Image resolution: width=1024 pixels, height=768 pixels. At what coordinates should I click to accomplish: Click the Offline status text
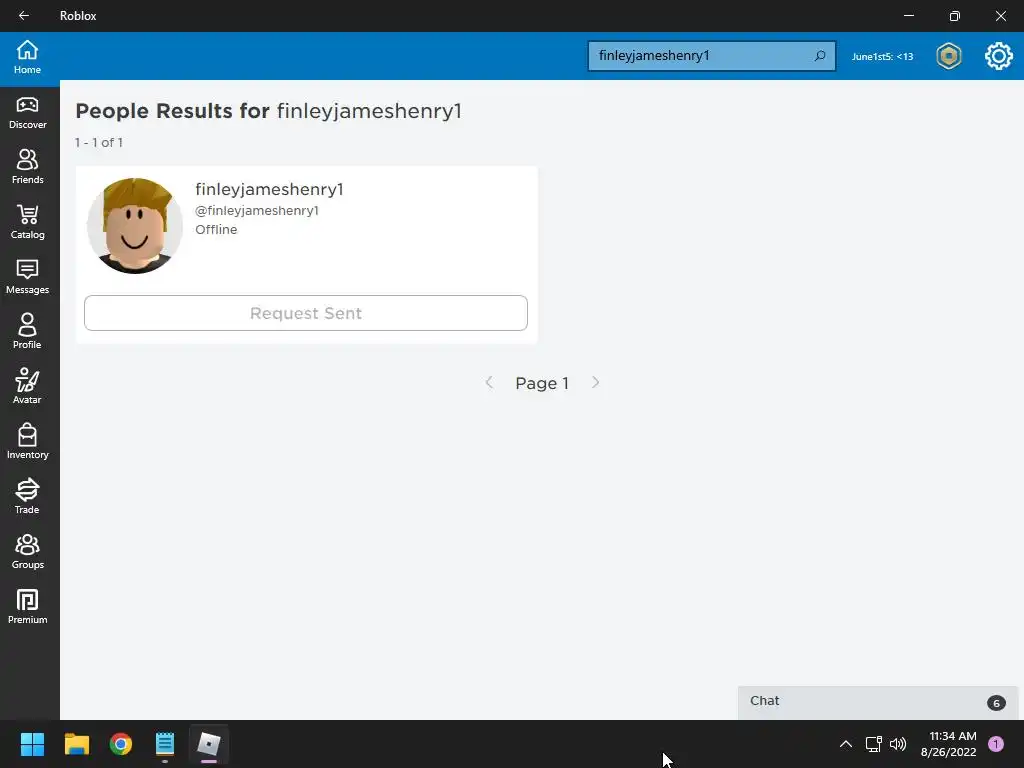(x=216, y=229)
